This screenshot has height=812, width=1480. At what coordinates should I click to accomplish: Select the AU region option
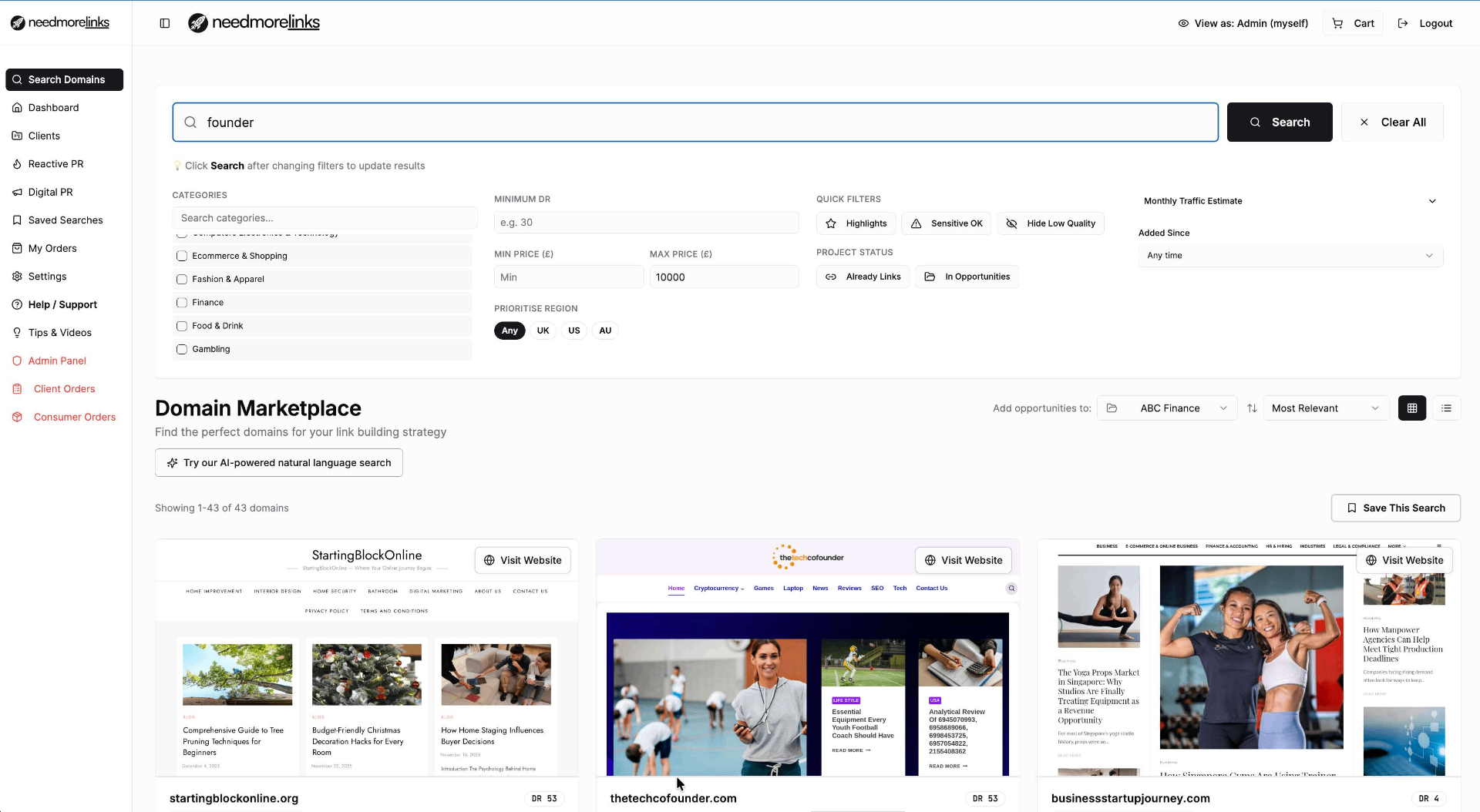(605, 331)
